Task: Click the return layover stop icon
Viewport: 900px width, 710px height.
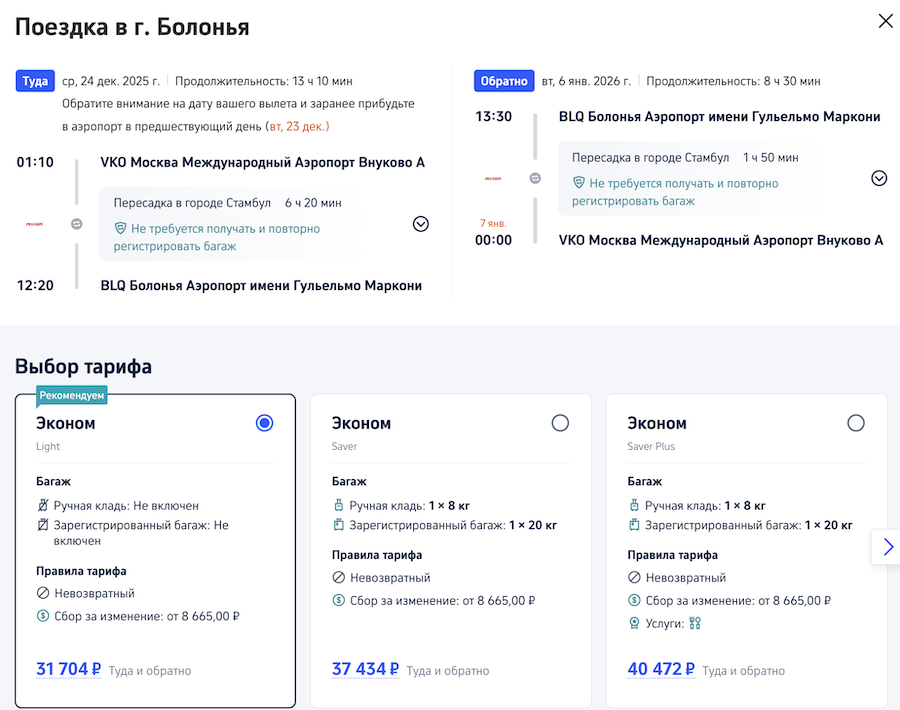Action: pyautogui.click(x=535, y=178)
